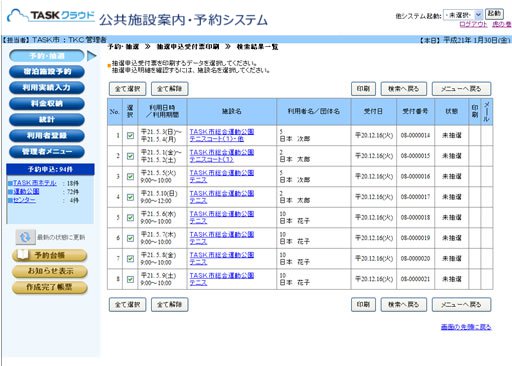The height and width of the screenshot is (366, 512).
Task: Click 全て選択 above the table
Action: pos(127,89)
